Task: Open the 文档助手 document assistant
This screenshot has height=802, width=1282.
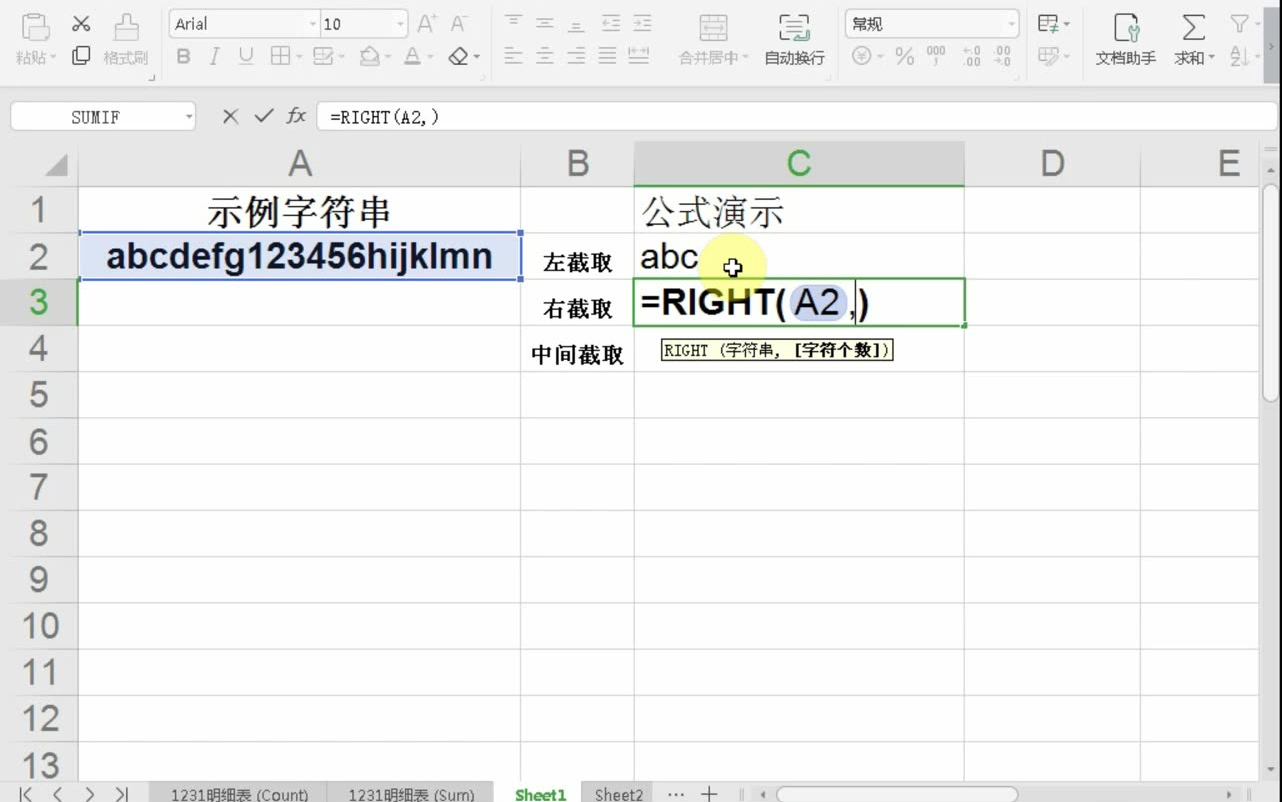Action: point(1126,40)
